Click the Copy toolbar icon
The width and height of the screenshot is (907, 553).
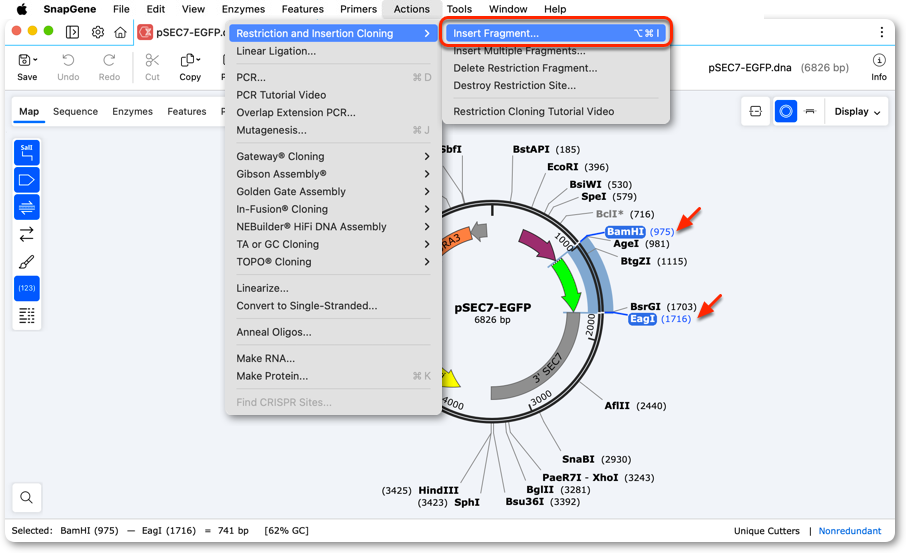190,60
